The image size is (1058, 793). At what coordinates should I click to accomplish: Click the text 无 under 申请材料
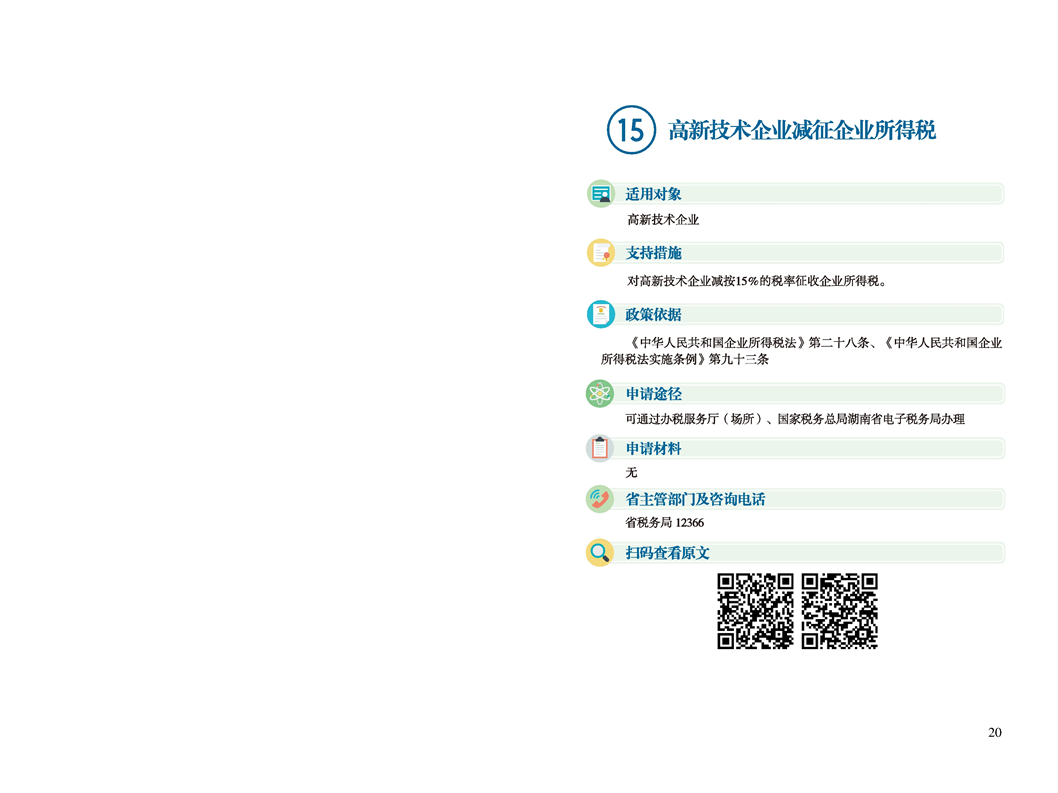[631, 472]
